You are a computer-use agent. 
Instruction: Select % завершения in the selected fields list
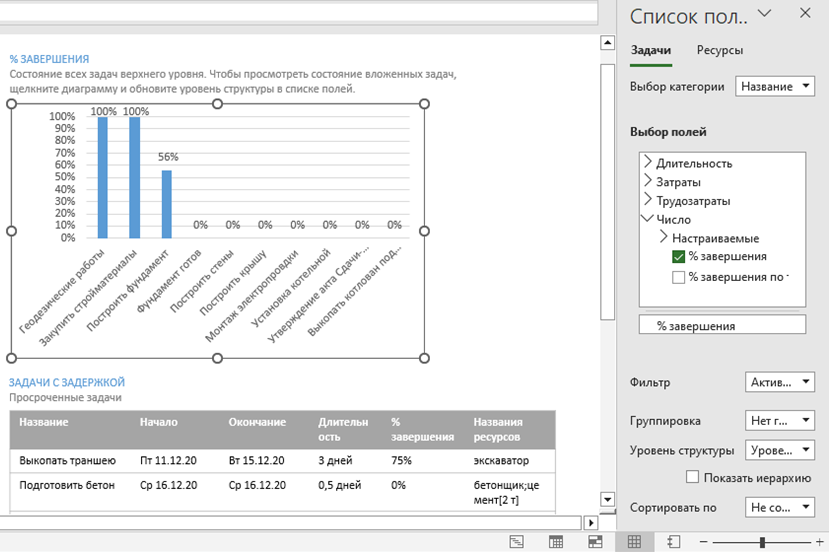point(722,326)
